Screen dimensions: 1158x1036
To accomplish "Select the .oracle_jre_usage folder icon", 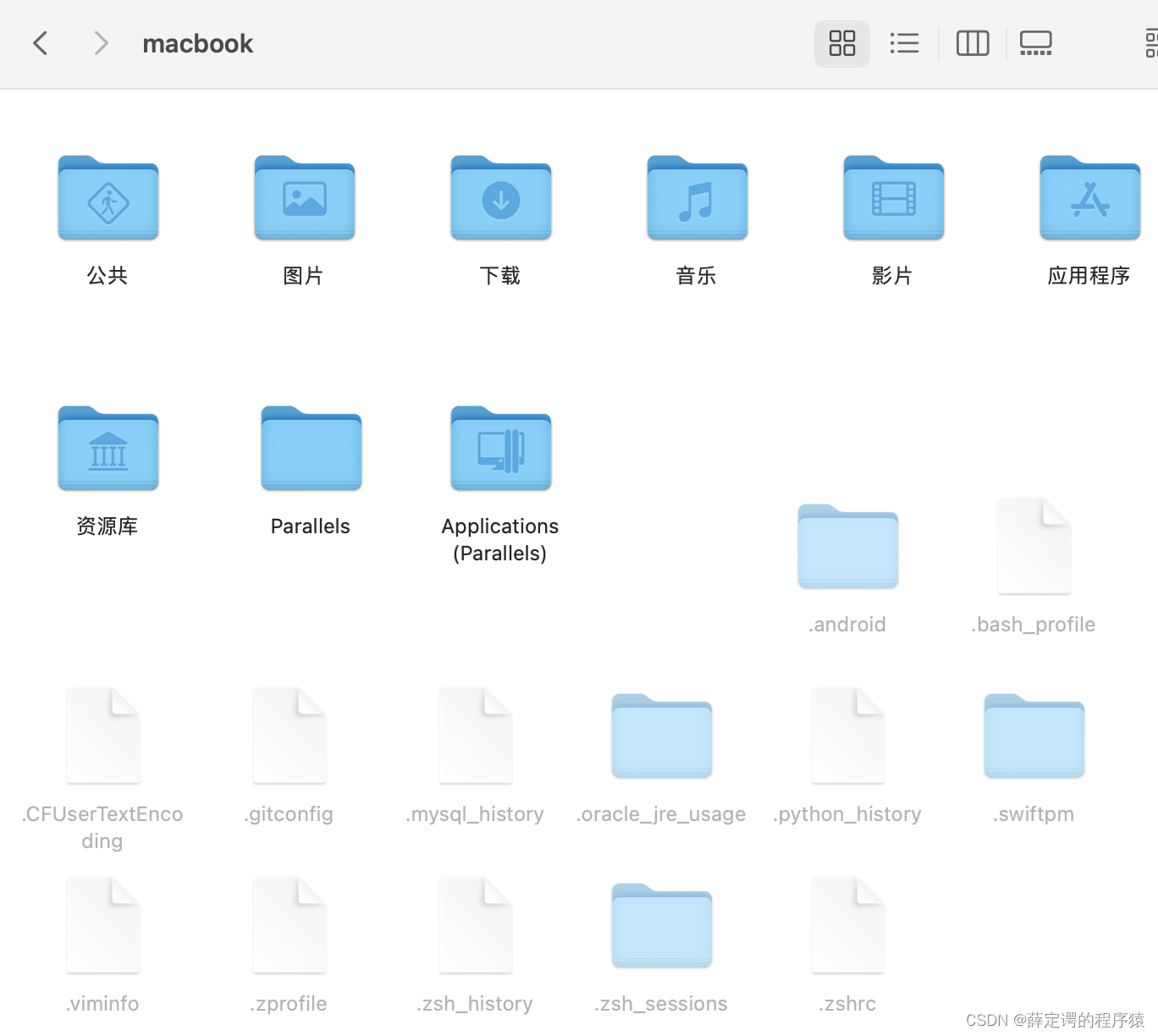I will click(x=662, y=736).
